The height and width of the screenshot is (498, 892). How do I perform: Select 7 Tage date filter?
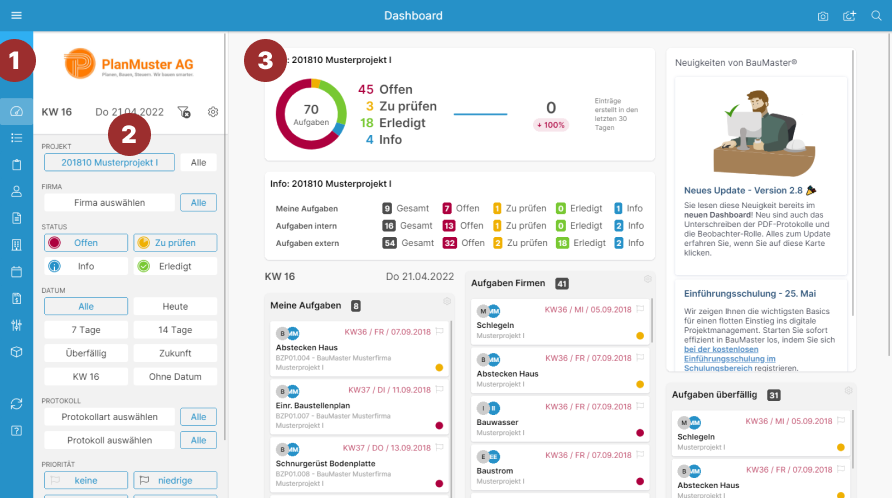(x=86, y=330)
